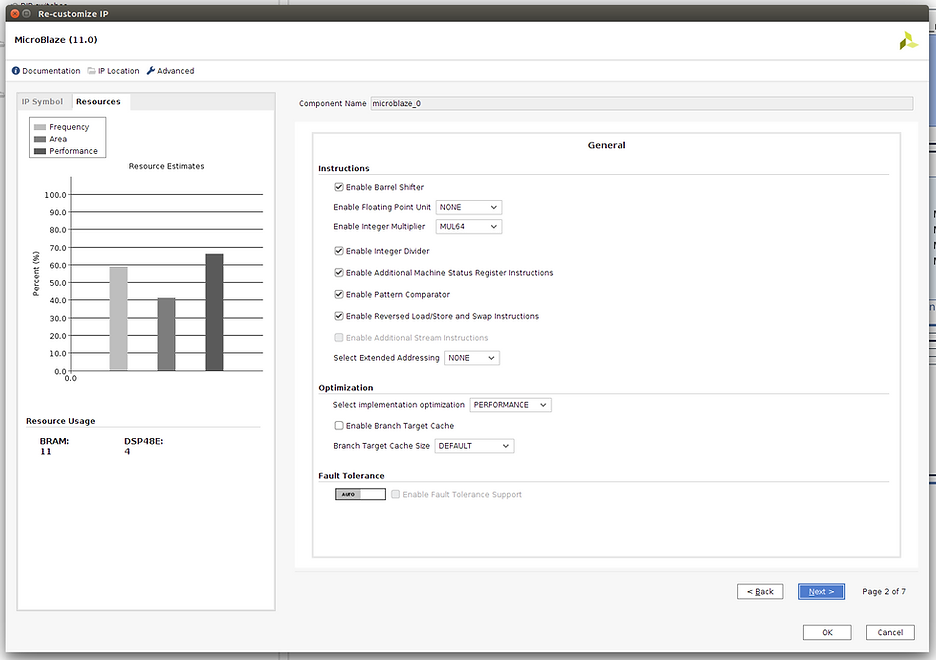The width and height of the screenshot is (936, 660).
Task: Toggle the Fault Tolerance AUTO switch
Action: [360, 494]
